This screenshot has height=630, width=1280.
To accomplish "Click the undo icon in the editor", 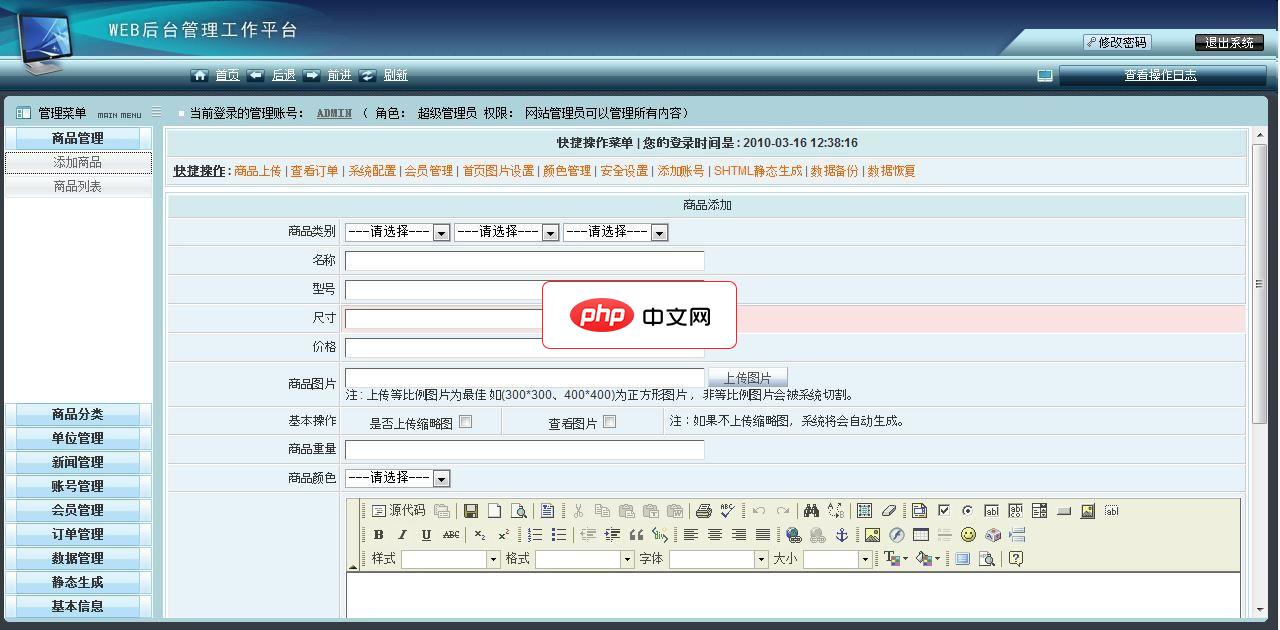I will pos(758,511).
